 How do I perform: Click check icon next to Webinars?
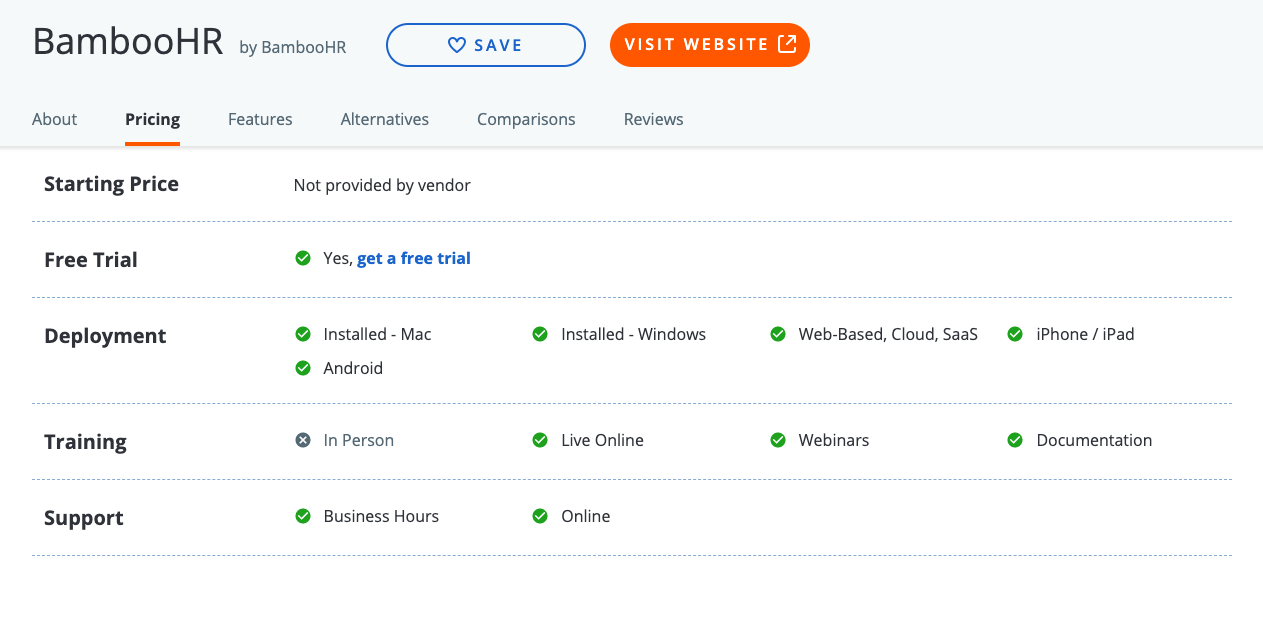click(778, 440)
